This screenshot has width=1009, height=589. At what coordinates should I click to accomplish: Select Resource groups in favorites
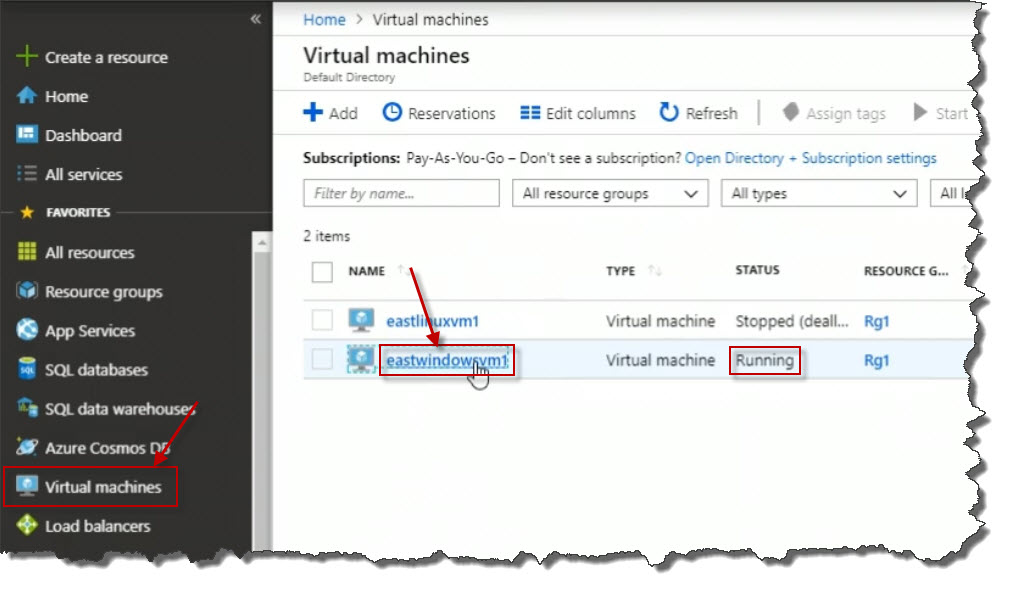(x=104, y=292)
